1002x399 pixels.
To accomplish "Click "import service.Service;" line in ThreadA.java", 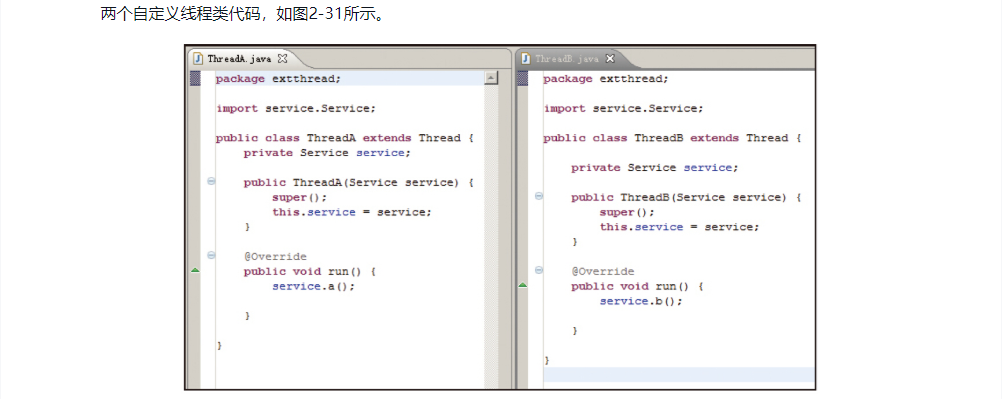I will pyautogui.click(x=296, y=108).
